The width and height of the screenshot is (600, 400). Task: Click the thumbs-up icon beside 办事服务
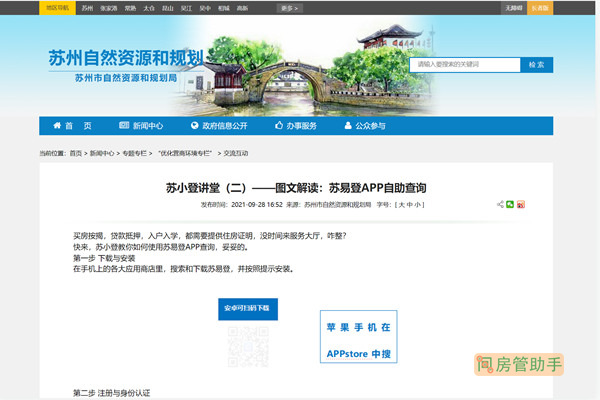(x=279, y=125)
